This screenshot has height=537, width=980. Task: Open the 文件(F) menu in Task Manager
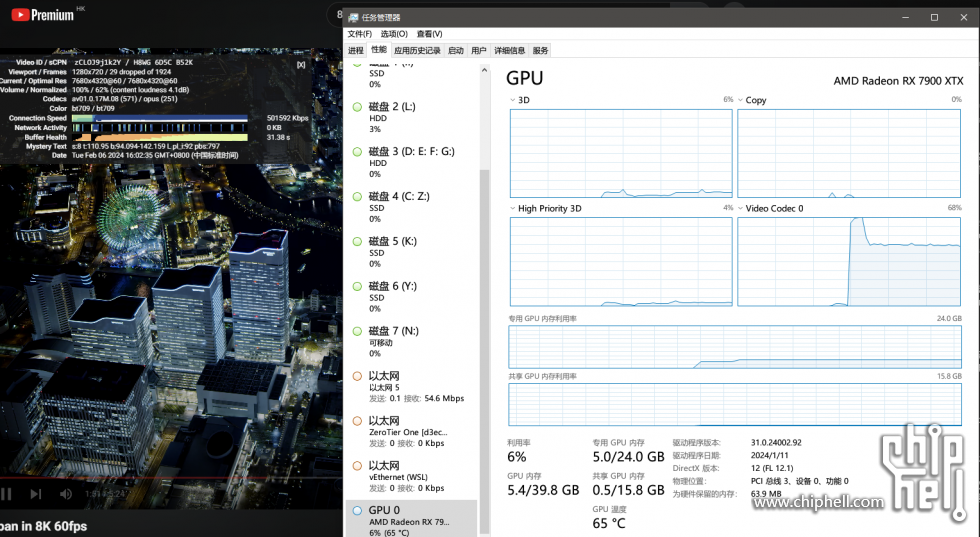click(x=359, y=34)
